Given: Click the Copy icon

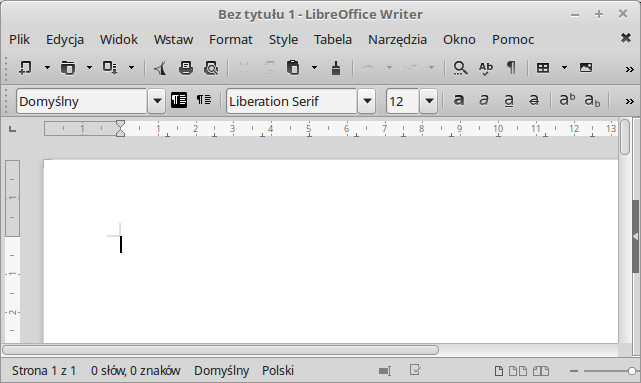Looking at the screenshot, I should point(269,67).
